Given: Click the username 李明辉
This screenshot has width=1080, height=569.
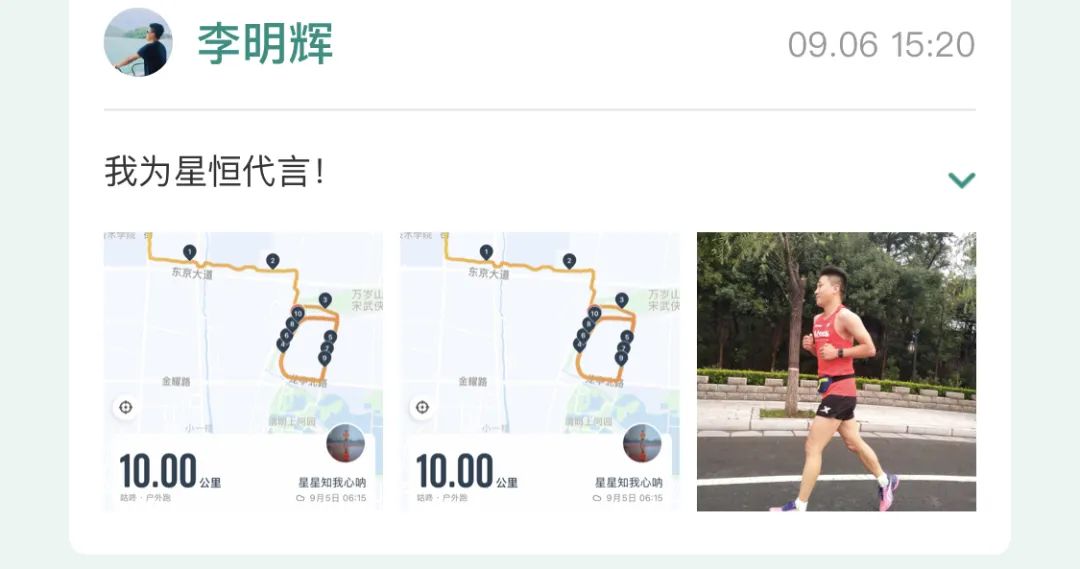Looking at the screenshot, I should click(x=265, y=43).
